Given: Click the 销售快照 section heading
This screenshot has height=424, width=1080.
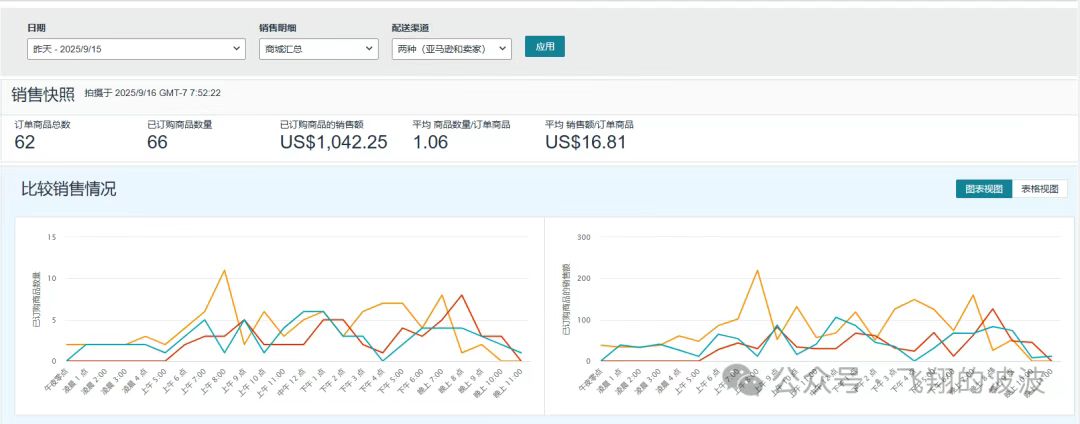Looking at the screenshot, I should [43, 95].
